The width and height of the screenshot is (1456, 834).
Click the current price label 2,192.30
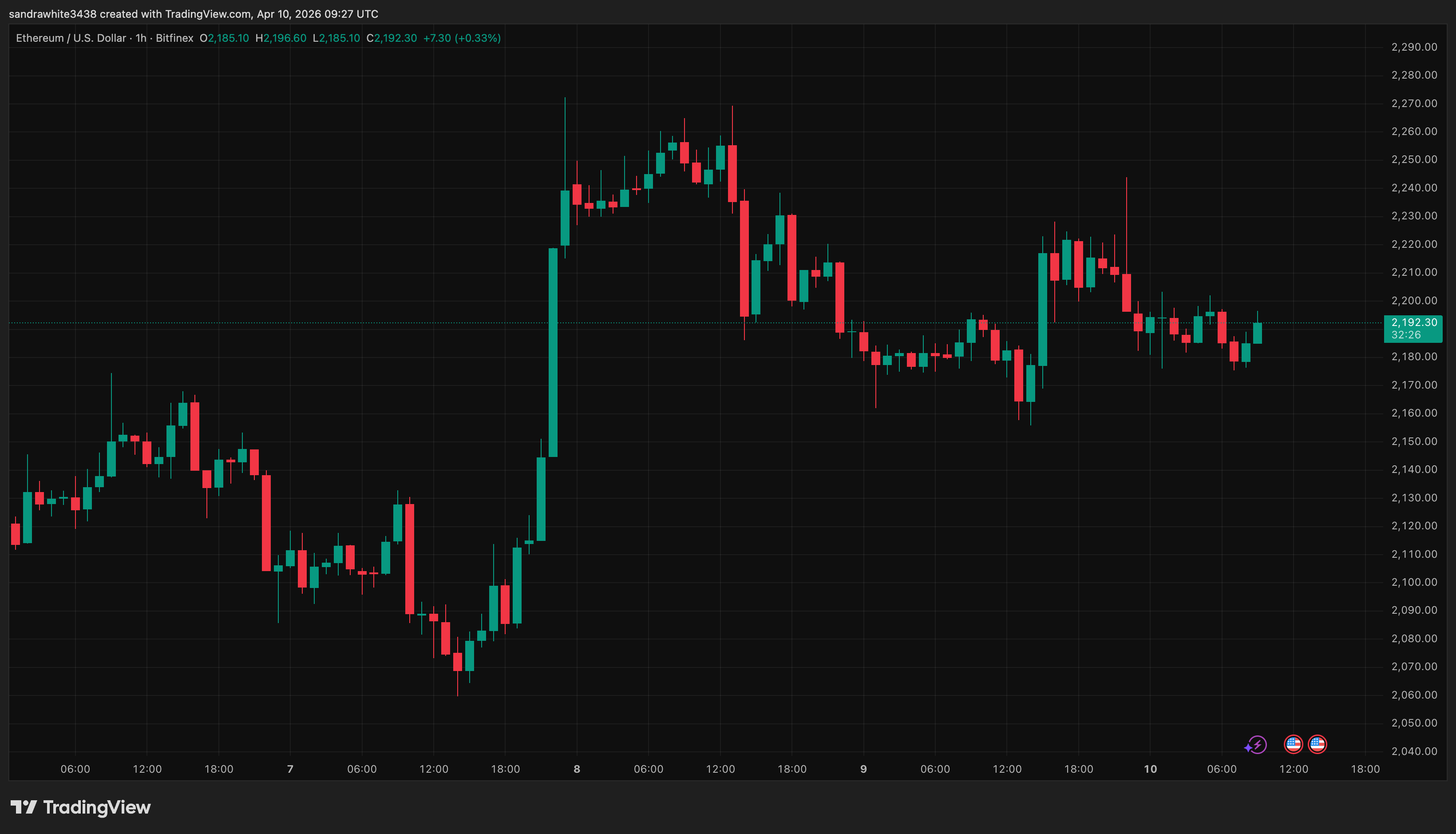pyautogui.click(x=1414, y=322)
